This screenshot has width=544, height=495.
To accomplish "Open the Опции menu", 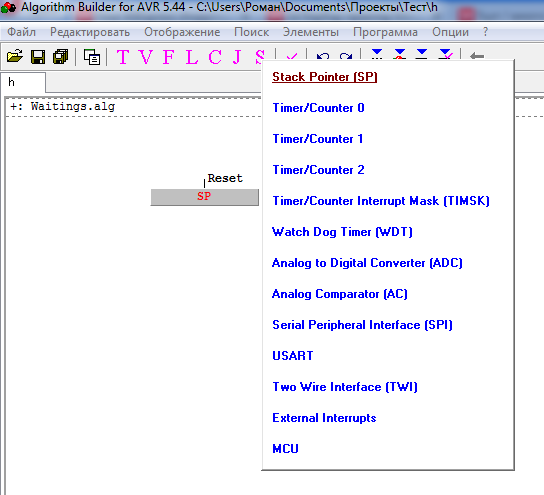I will tap(450, 32).
